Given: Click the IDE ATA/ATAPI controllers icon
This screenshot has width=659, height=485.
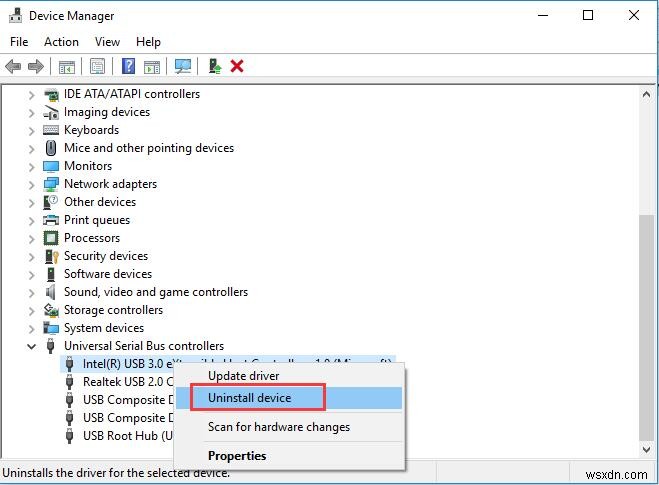Looking at the screenshot, I should tap(51, 94).
